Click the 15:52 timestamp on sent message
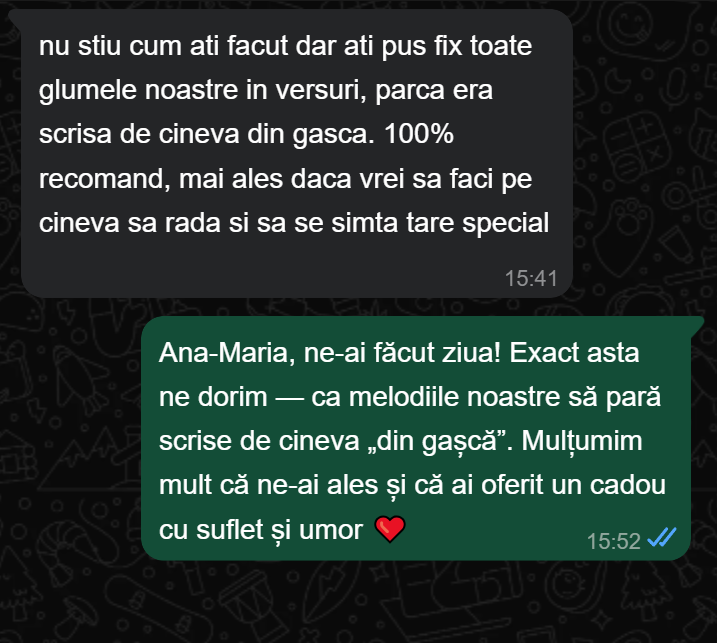The height and width of the screenshot is (643, 717). coord(613,541)
